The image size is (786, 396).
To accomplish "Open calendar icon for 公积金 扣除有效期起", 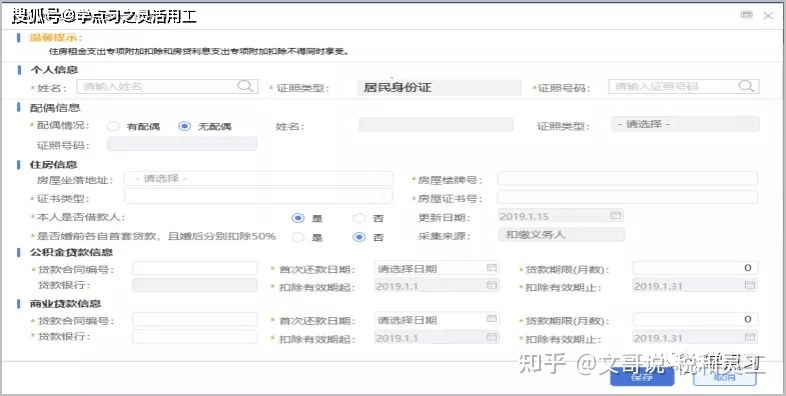I will [492, 286].
